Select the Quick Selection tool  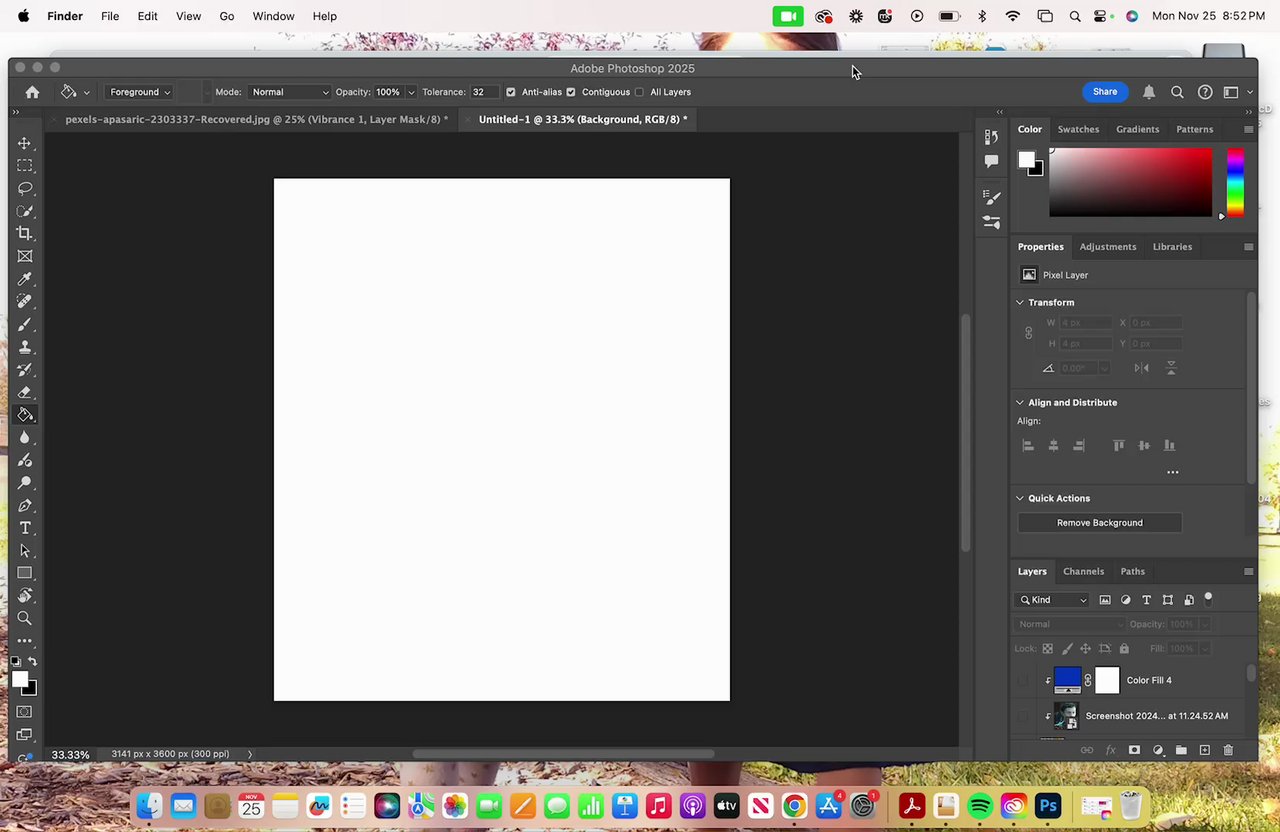pyautogui.click(x=25, y=211)
